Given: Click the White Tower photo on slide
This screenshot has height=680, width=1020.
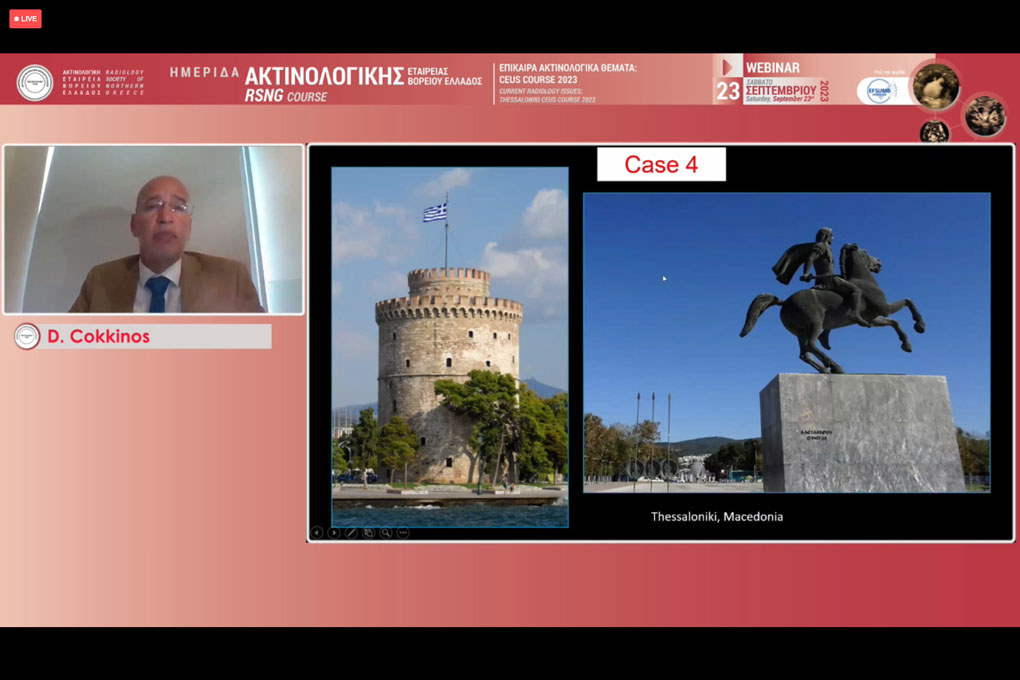Looking at the screenshot, I should coord(449,346).
